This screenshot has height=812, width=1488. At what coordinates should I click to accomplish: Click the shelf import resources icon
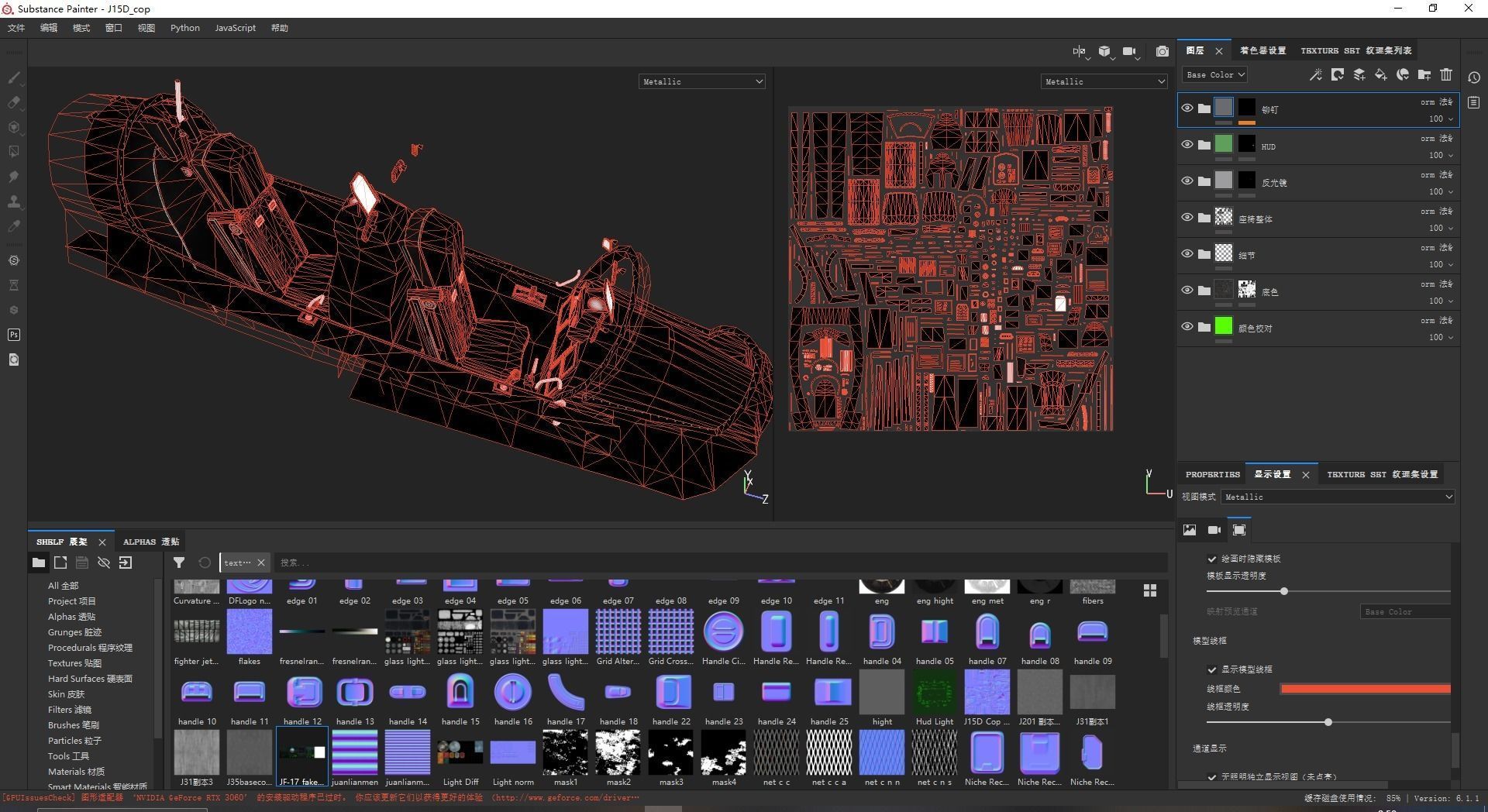click(126, 563)
